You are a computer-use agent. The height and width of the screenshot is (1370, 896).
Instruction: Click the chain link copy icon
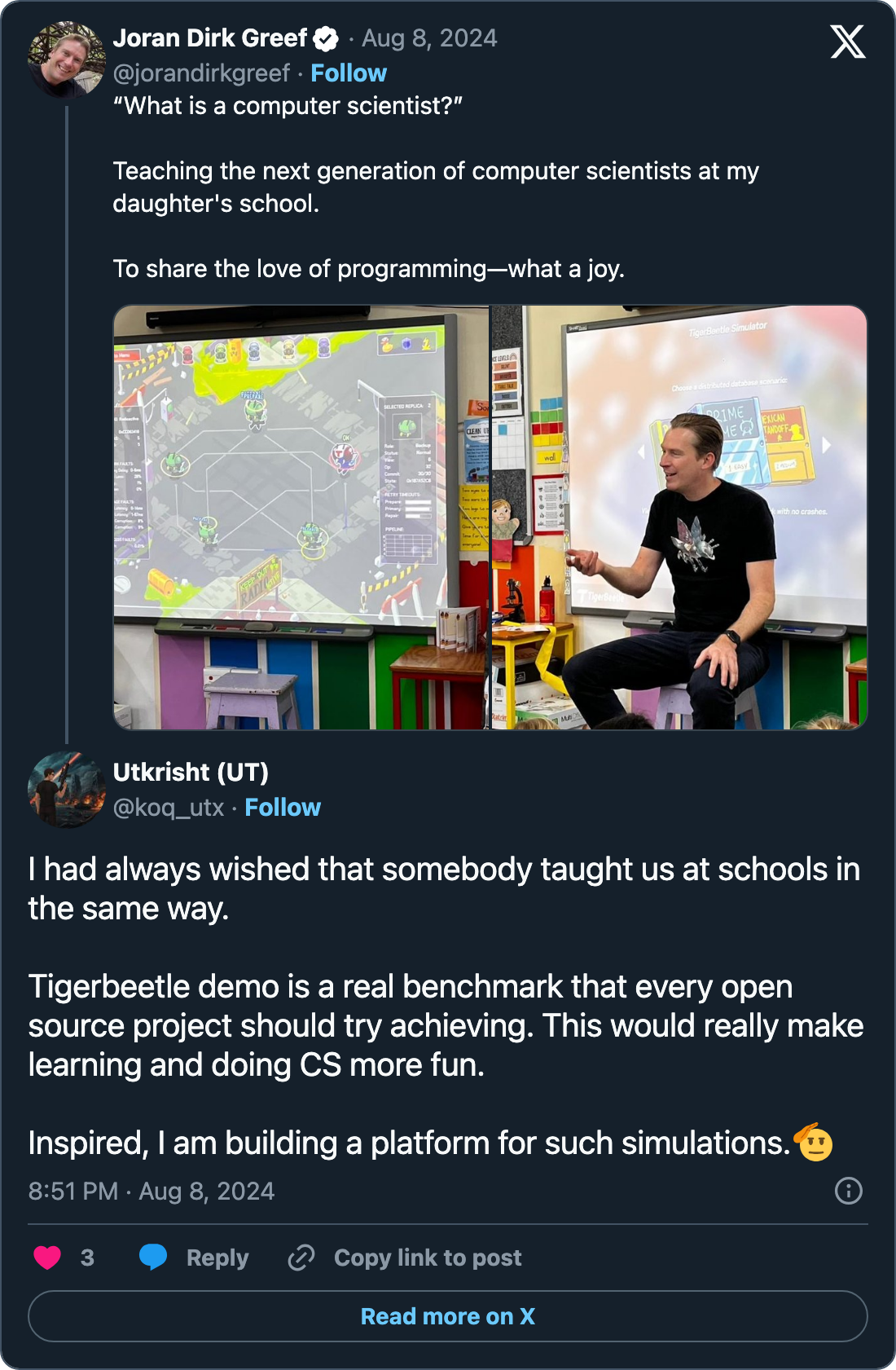coord(301,1258)
